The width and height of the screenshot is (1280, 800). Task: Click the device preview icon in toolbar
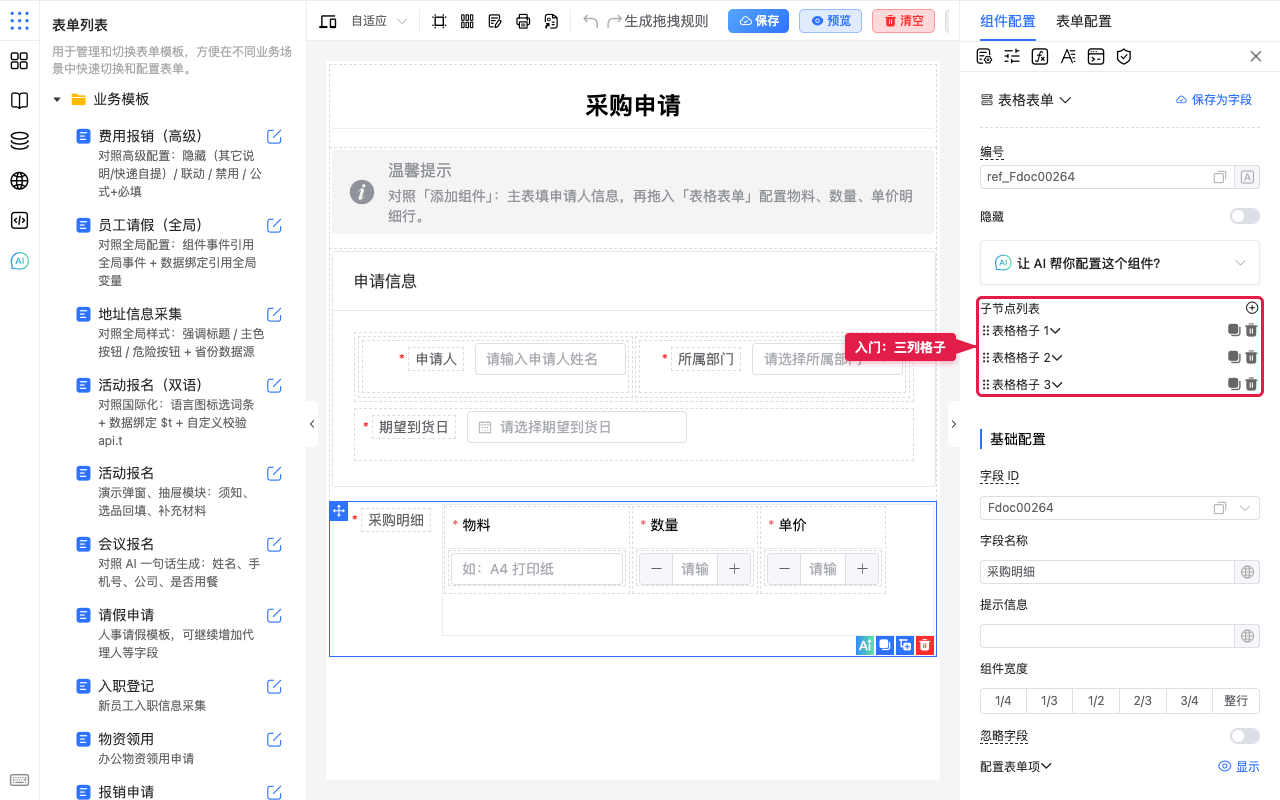pyautogui.click(x=327, y=21)
